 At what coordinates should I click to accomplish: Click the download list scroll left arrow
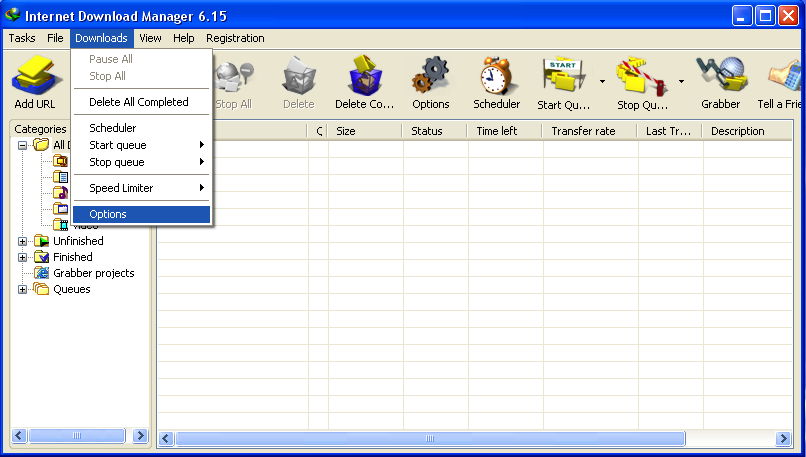(166, 438)
